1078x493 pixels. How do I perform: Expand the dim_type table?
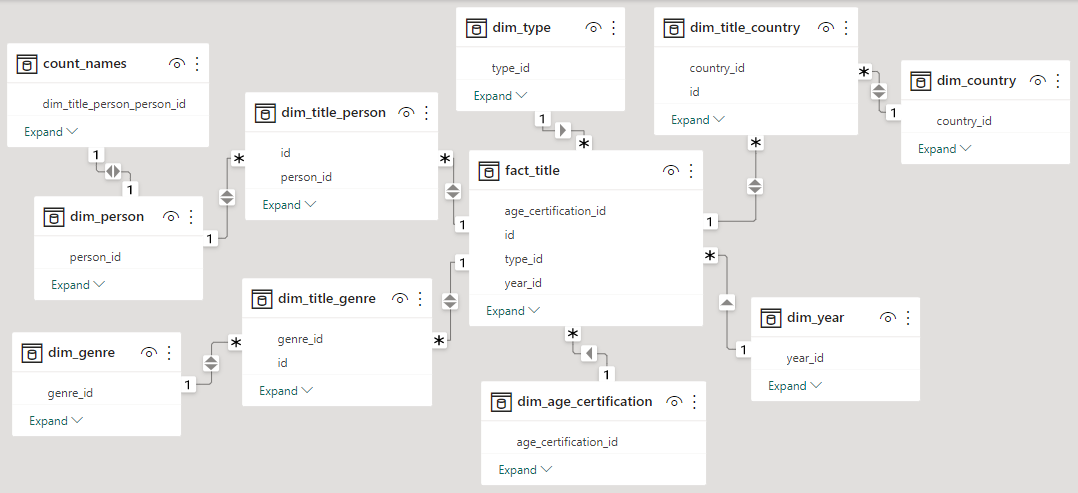click(x=500, y=96)
